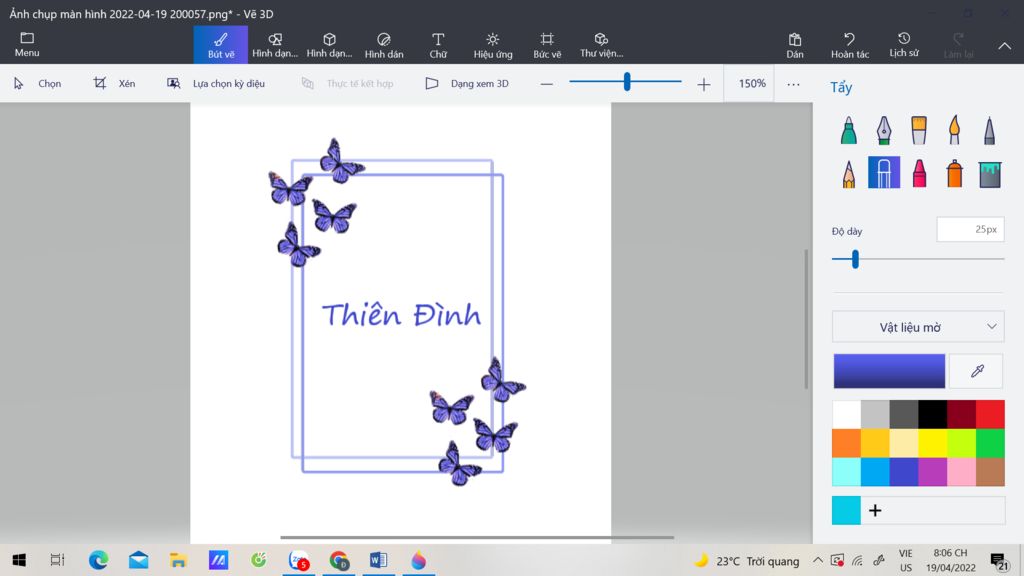Open notification center in system tray

[999, 561]
